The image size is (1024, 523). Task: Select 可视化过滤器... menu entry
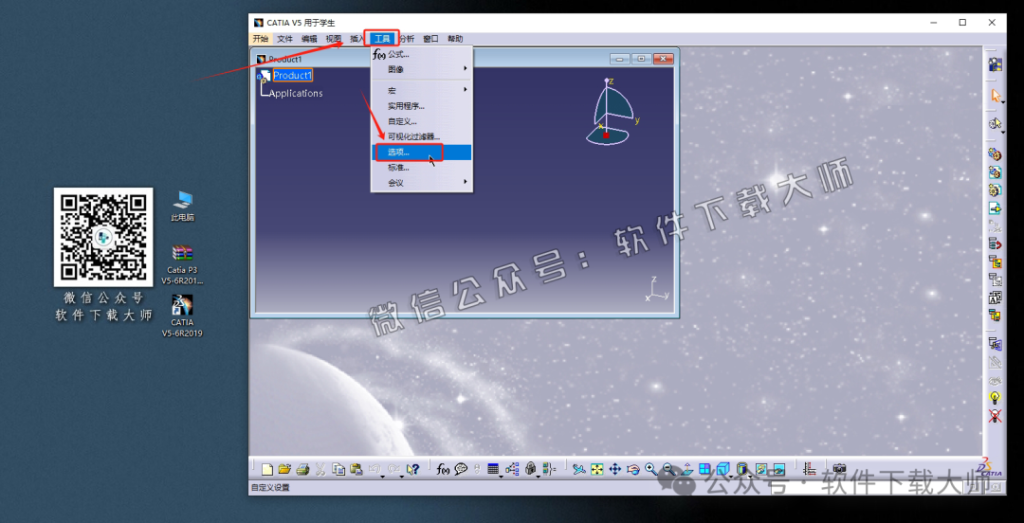point(421,136)
